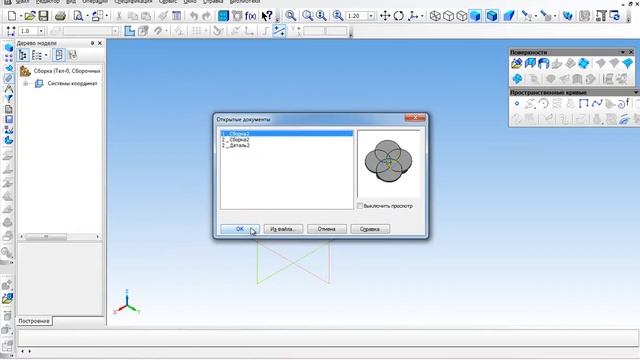
Task: Open the print preview dropdown arrow
Action: 87,16
